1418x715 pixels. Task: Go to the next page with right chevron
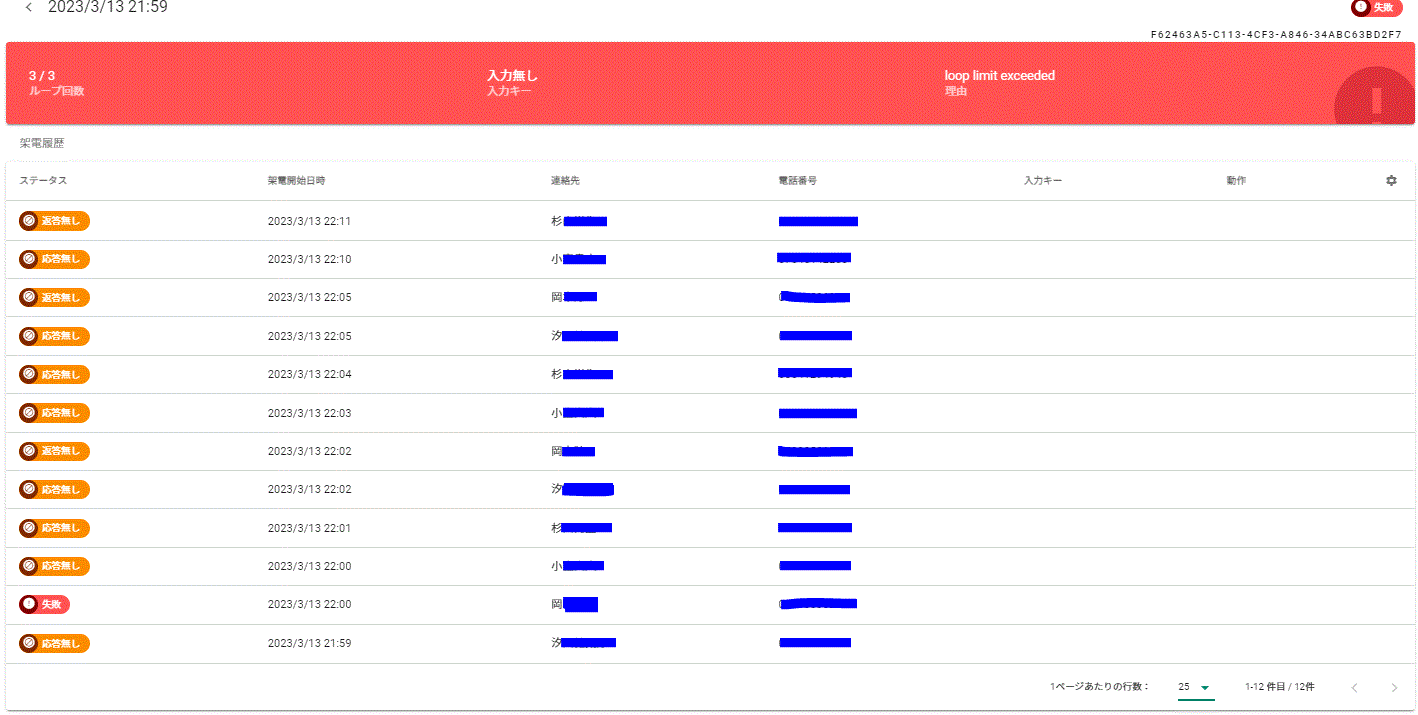point(1394,687)
